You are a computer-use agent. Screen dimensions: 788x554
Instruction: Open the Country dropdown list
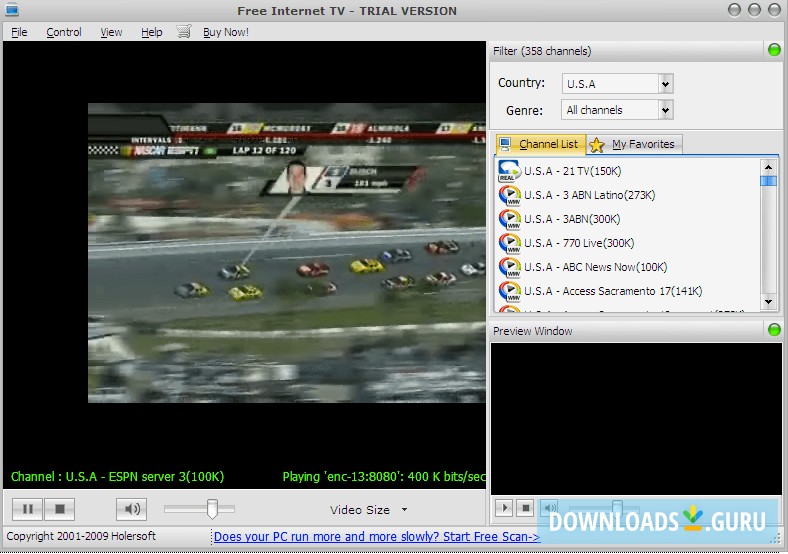(666, 84)
